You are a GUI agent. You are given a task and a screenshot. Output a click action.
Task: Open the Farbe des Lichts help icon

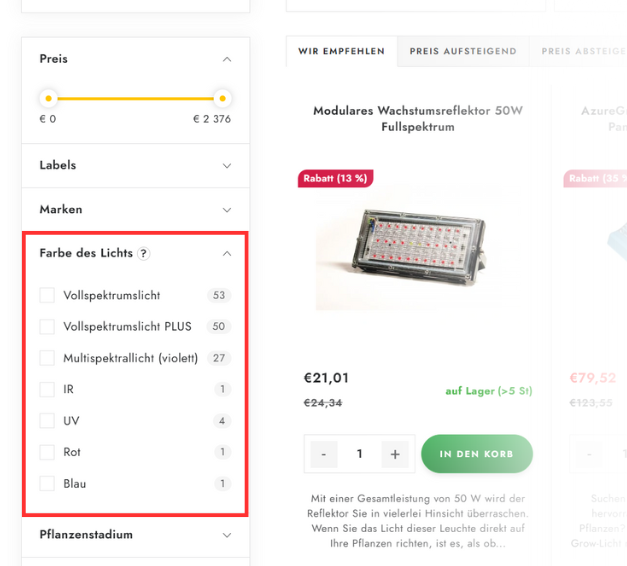(x=144, y=253)
